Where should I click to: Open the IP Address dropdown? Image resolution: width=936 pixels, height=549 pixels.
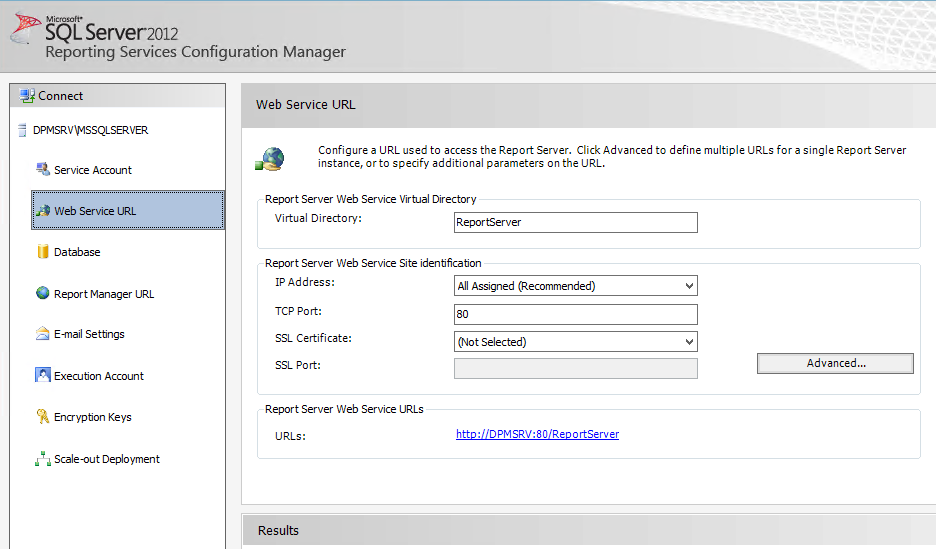[x=575, y=286]
